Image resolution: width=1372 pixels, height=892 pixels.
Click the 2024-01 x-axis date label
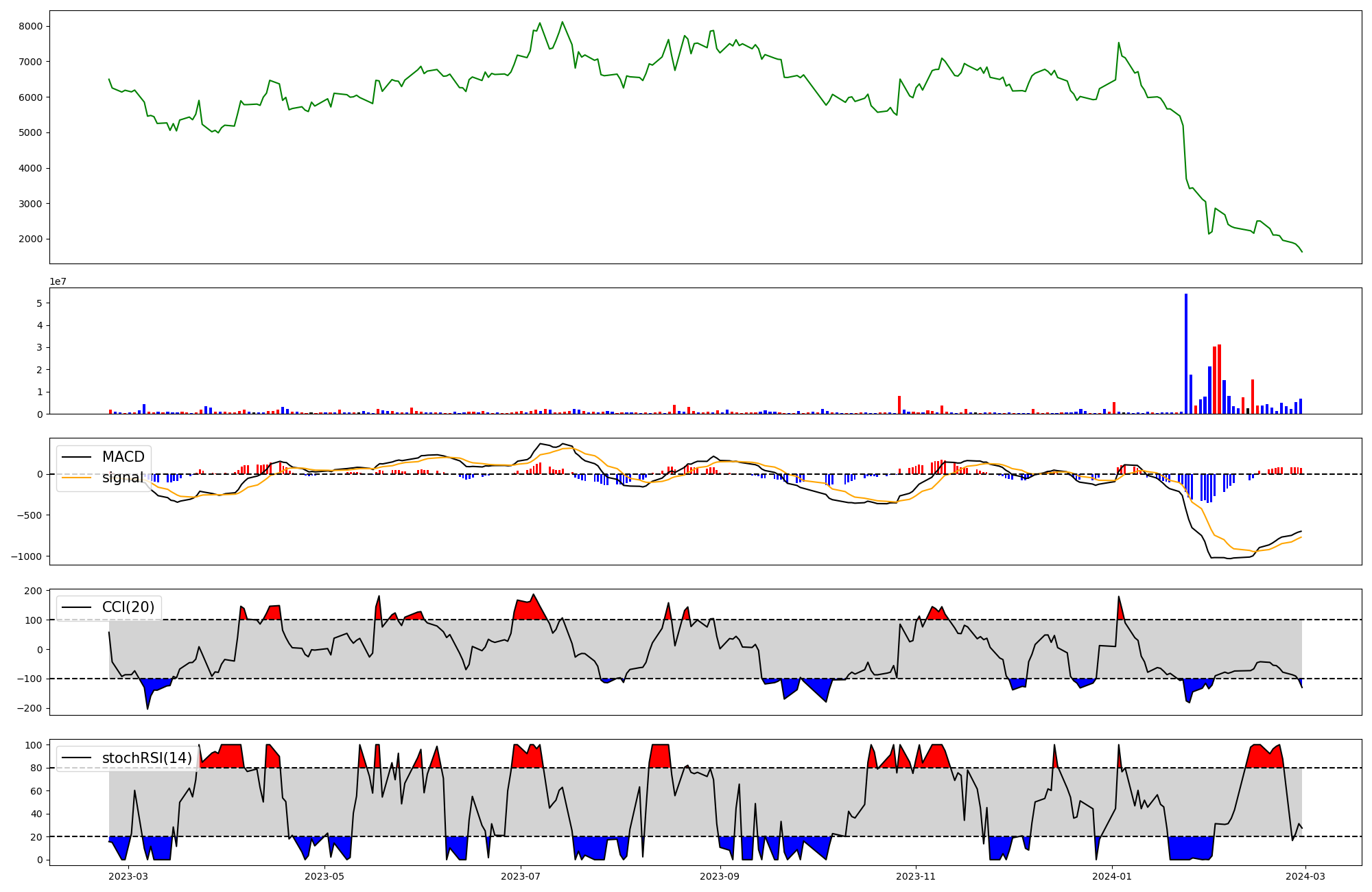(x=1111, y=876)
